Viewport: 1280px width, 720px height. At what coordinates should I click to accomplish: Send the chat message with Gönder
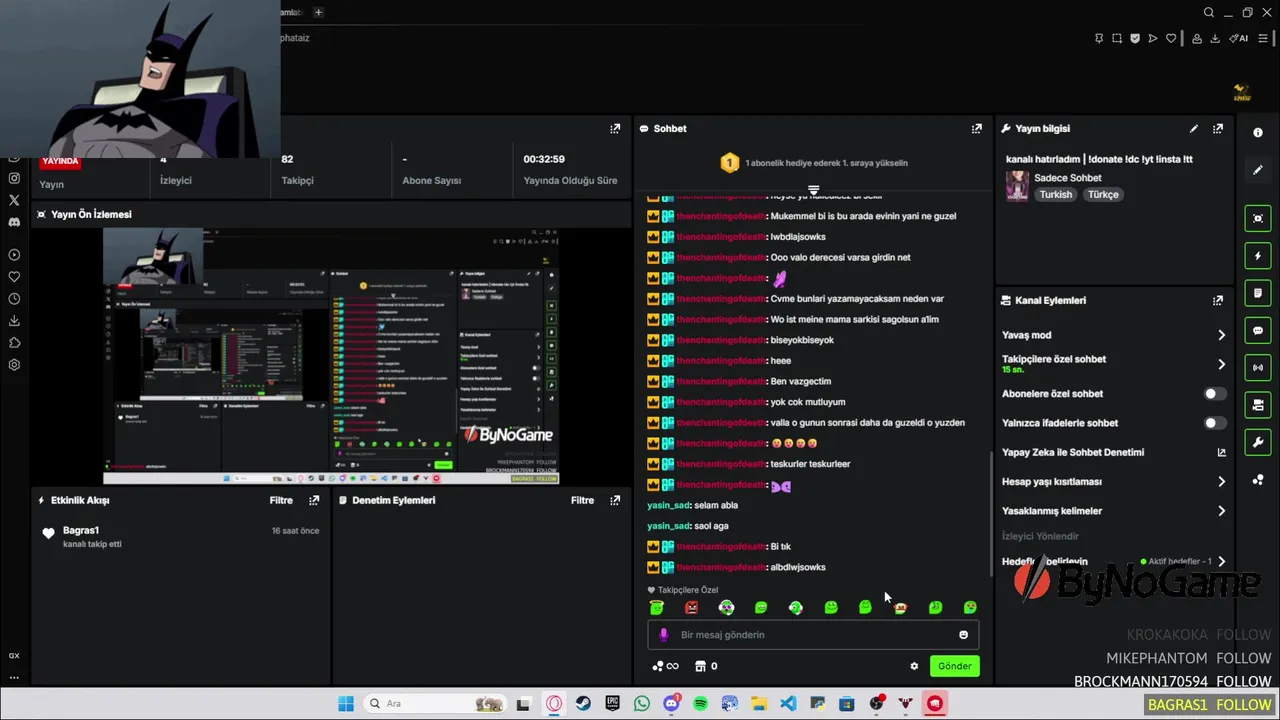(954, 666)
